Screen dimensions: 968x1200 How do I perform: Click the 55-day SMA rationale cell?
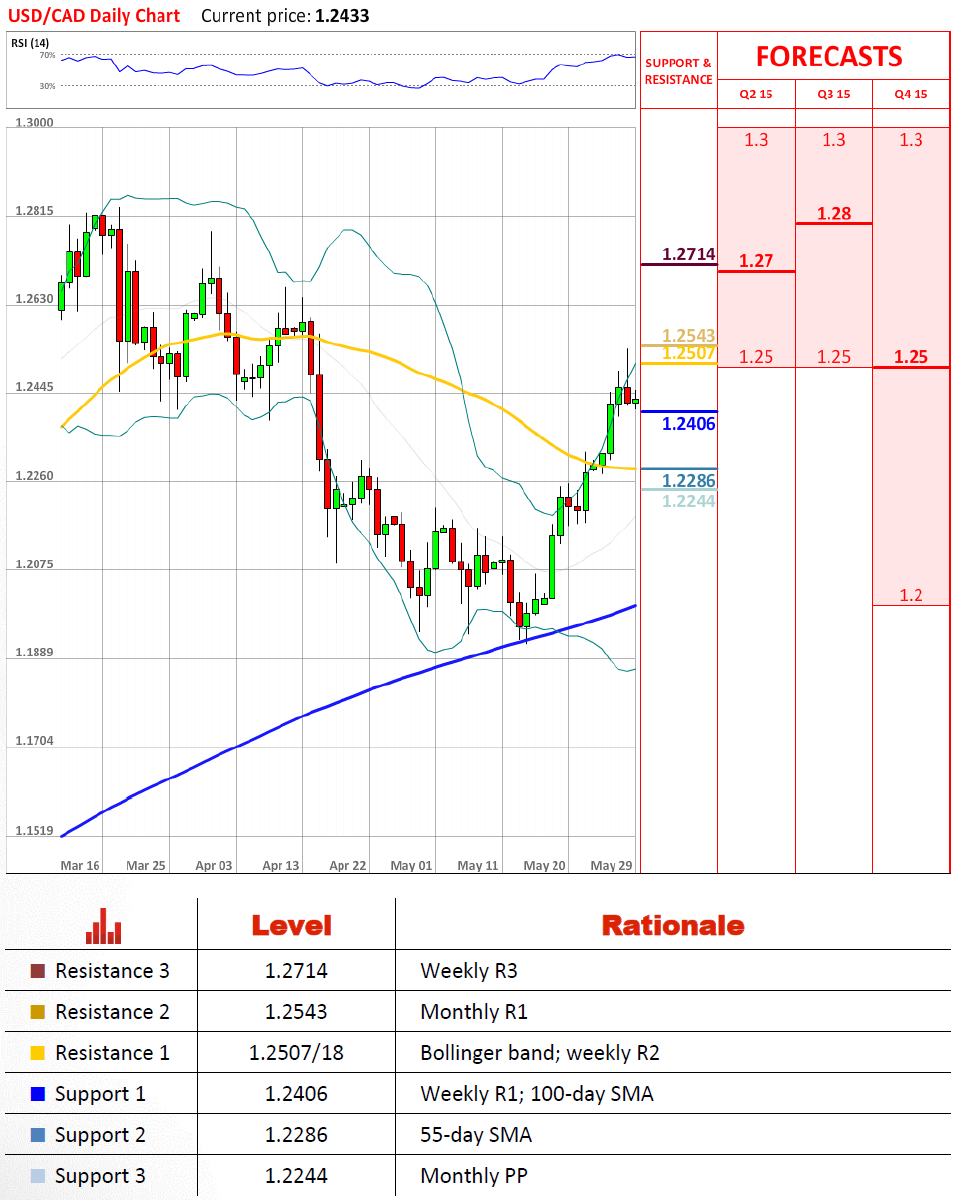pos(476,1135)
